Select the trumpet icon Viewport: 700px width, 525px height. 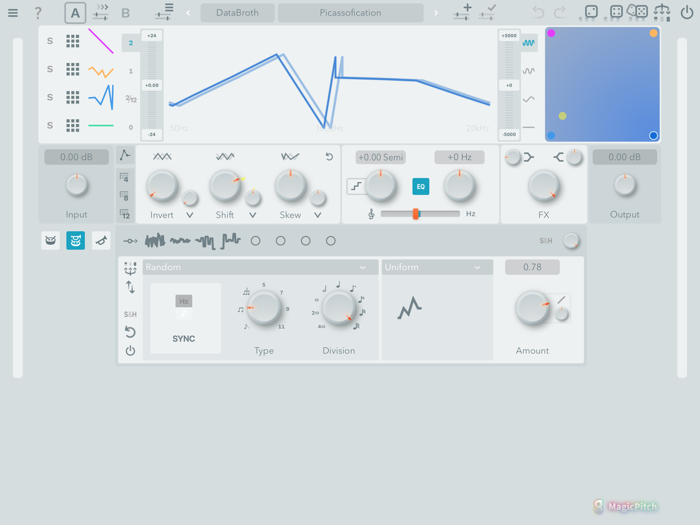click(x=101, y=241)
